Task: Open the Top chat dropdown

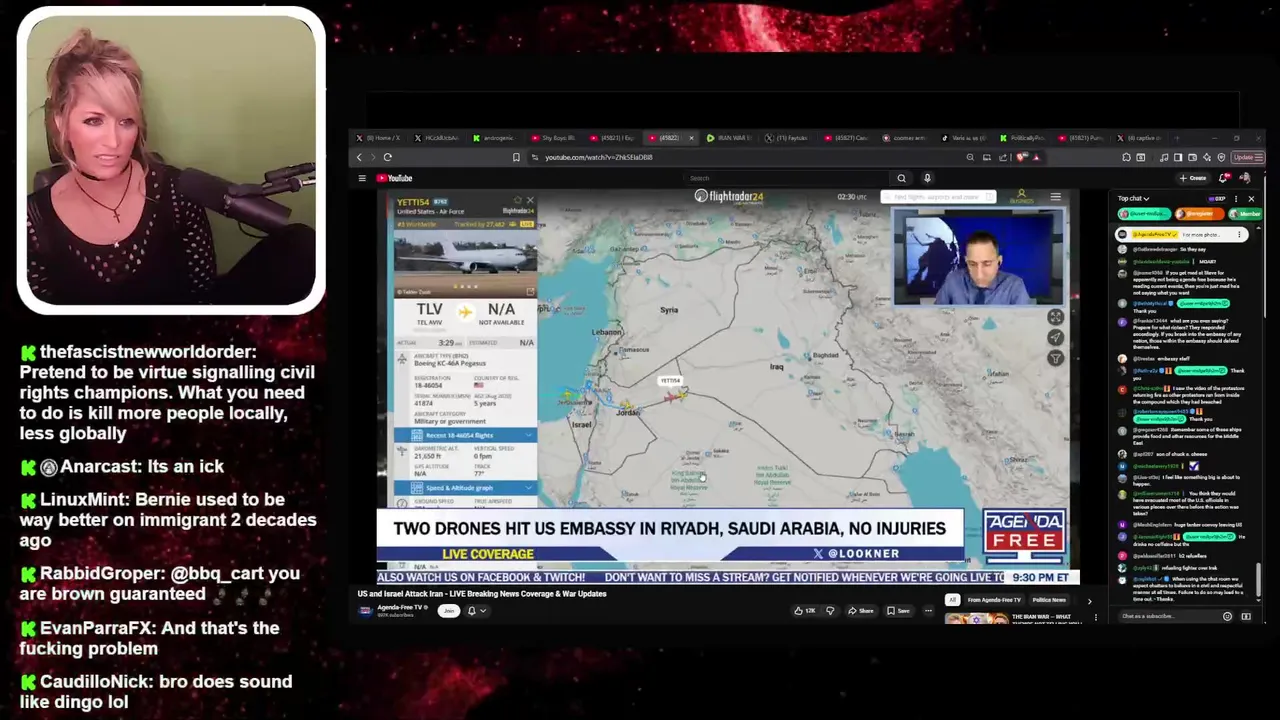Action: 1133,199
